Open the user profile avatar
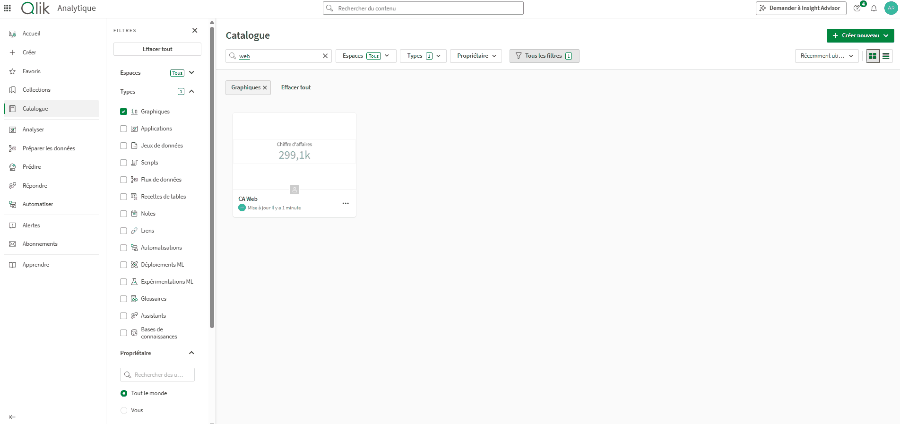 click(x=889, y=8)
